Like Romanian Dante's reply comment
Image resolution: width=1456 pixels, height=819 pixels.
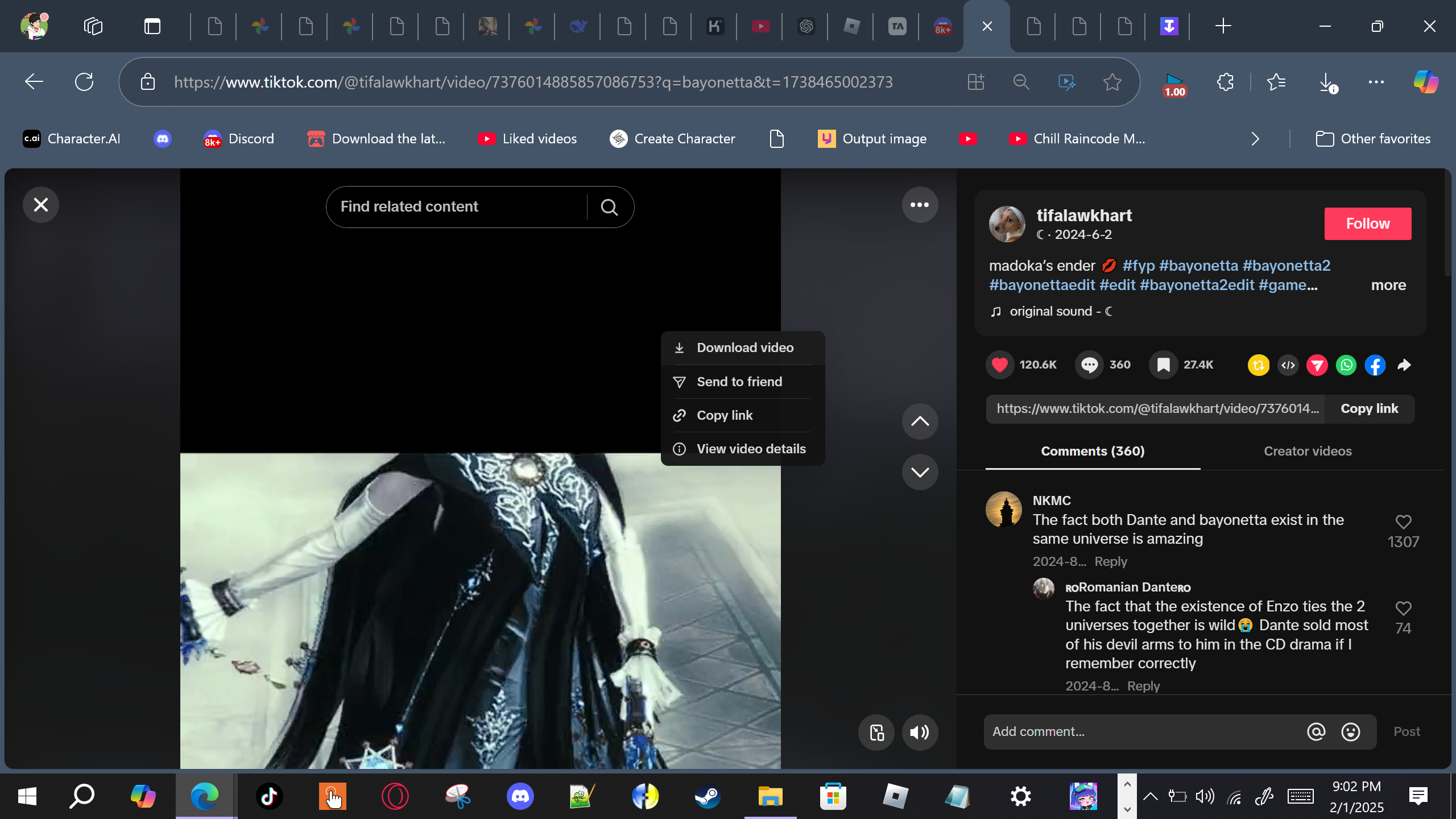point(1403,608)
